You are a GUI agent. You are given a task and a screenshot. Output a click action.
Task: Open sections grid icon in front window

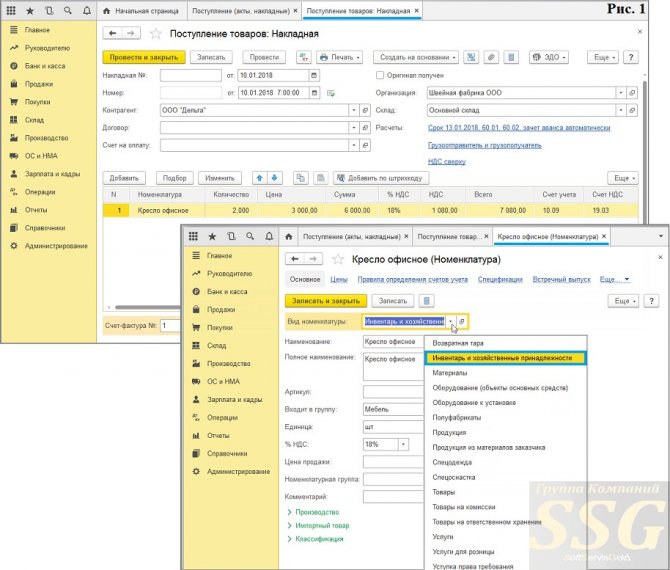pos(193,236)
